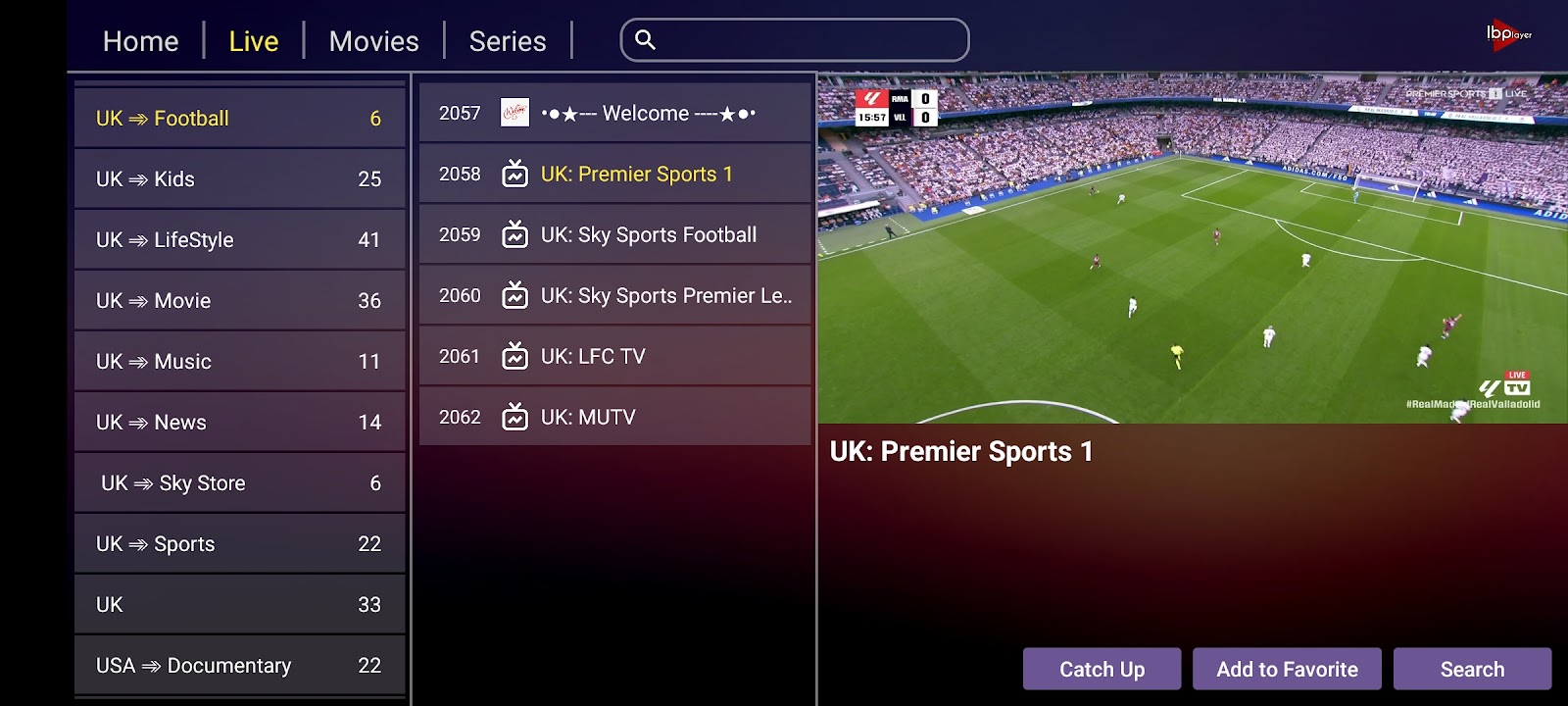1568x706 pixels.
Task: Go to the Home tab
Action: tap(141, 41)
